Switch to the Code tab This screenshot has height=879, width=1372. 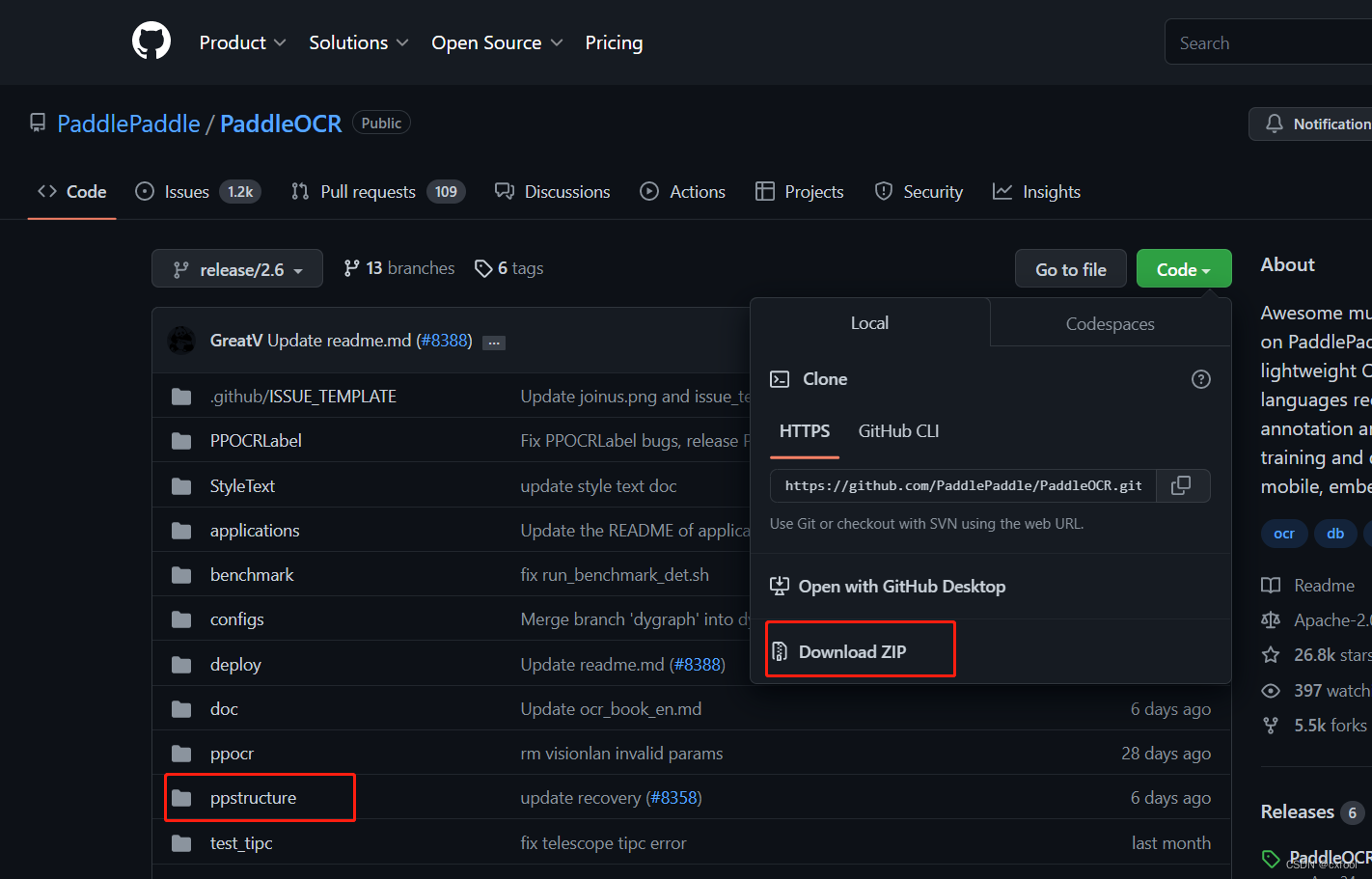point(72,192)
